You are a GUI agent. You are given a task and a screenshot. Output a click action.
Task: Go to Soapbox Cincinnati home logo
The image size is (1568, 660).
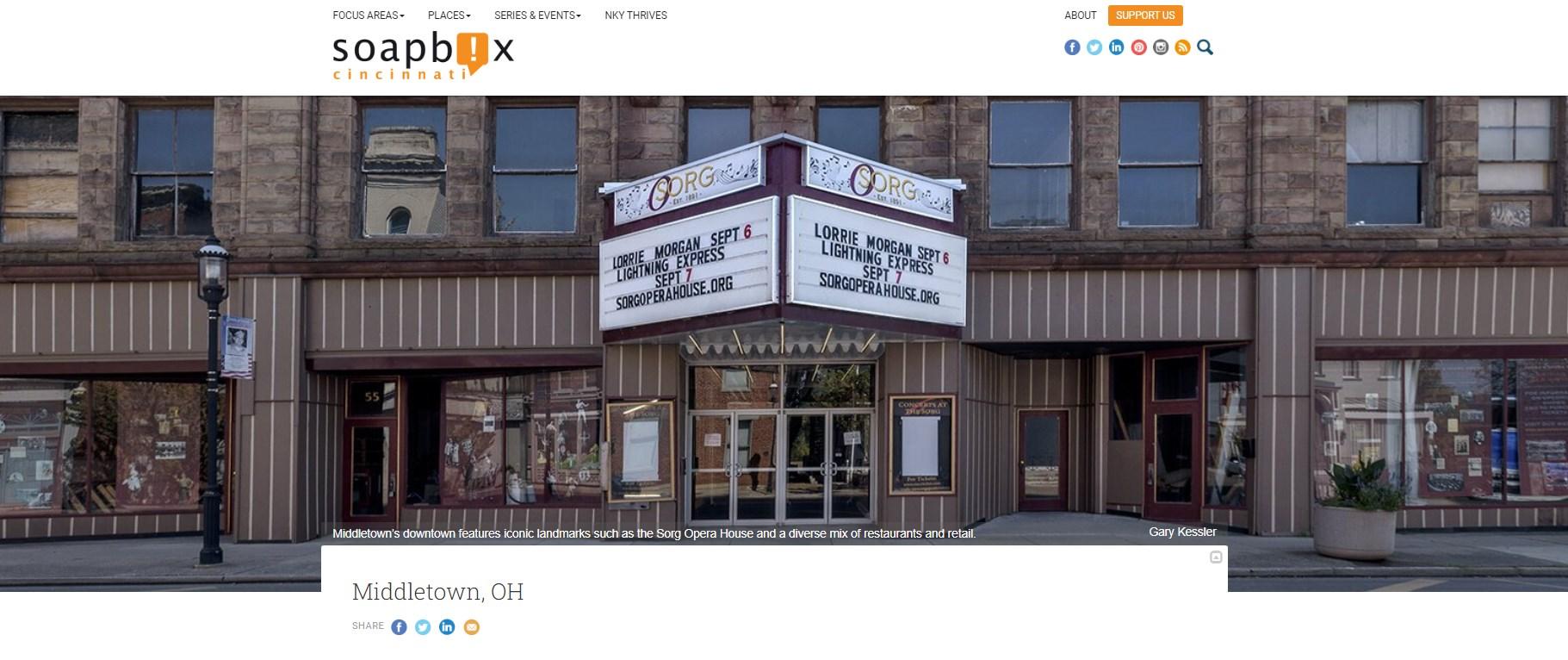click(423, 56)
